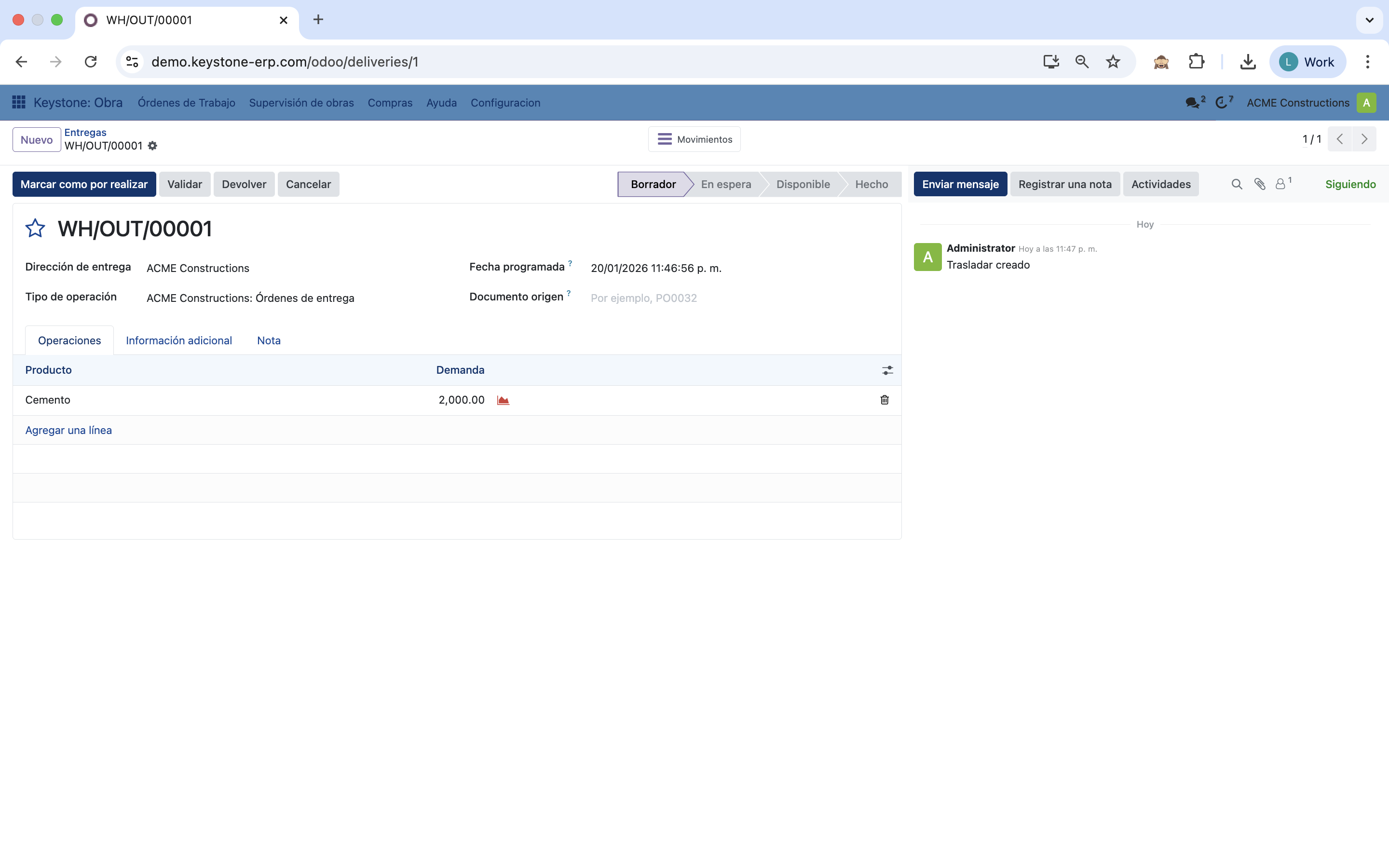Go to next record chevron

[x=1364, y=139]
